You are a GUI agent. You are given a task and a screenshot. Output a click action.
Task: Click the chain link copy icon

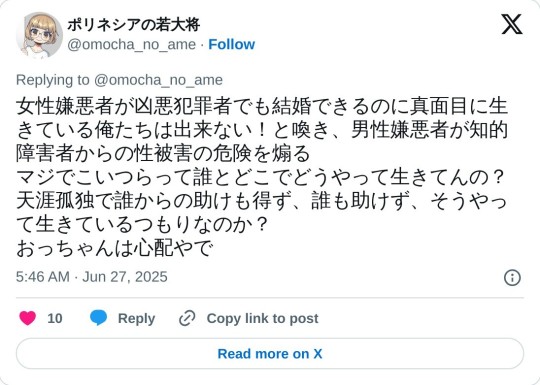[x=187, y=318]
